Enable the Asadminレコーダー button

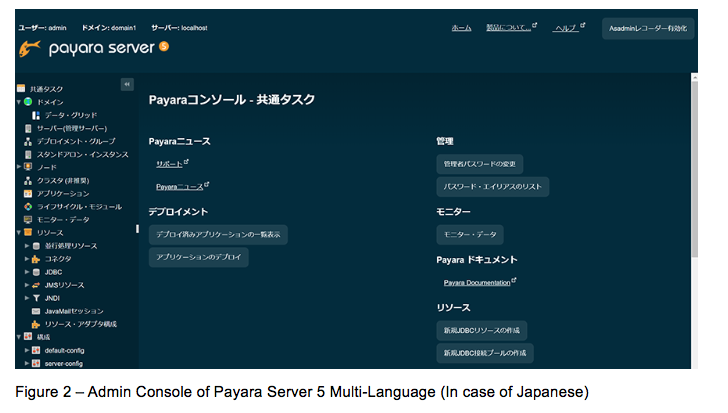click(647, 28)
